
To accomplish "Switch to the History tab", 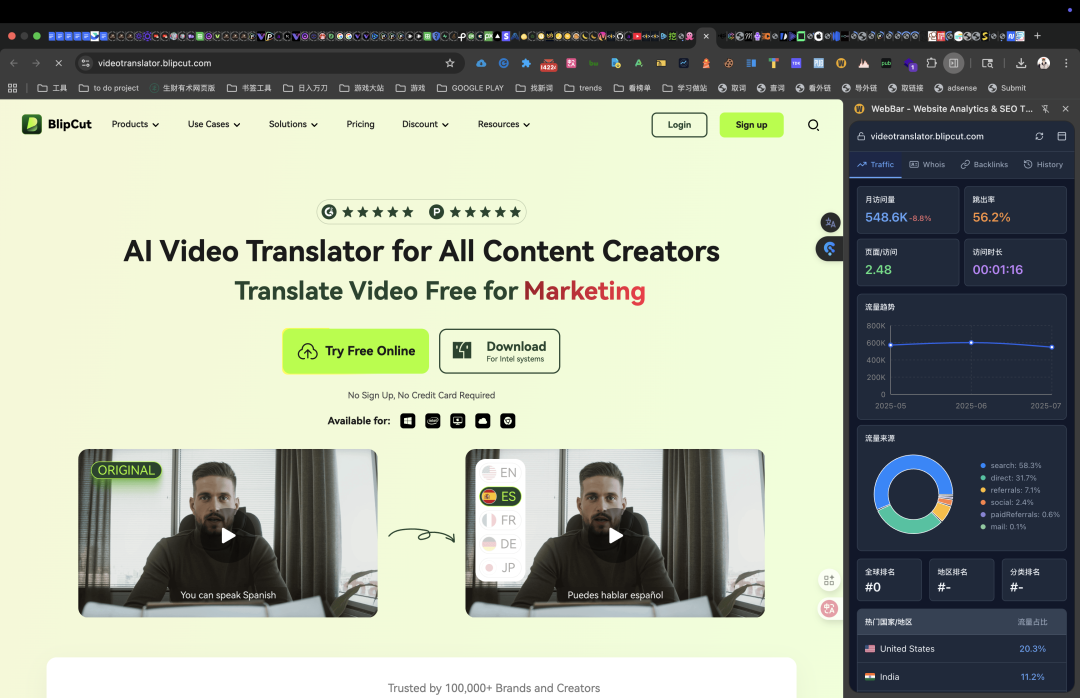I will 1043,165.
